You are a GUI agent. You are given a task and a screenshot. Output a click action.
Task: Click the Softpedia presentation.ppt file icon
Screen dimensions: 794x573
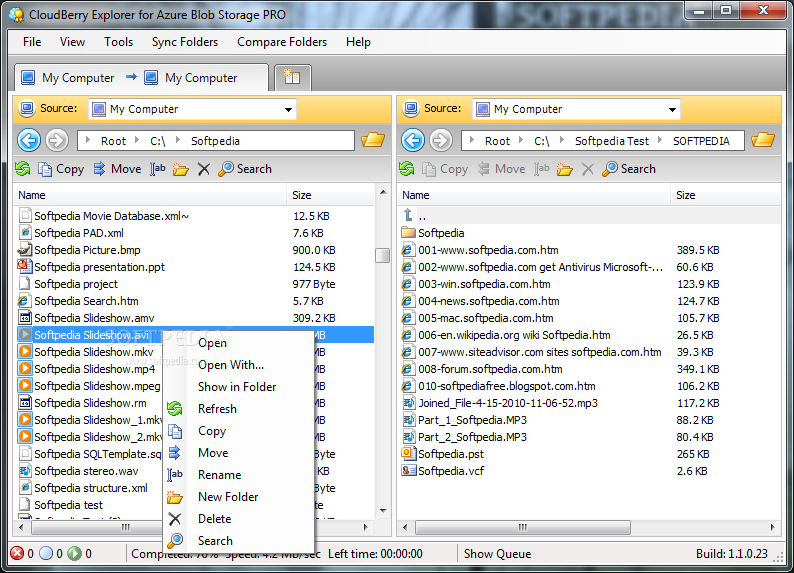click(24, 266)
